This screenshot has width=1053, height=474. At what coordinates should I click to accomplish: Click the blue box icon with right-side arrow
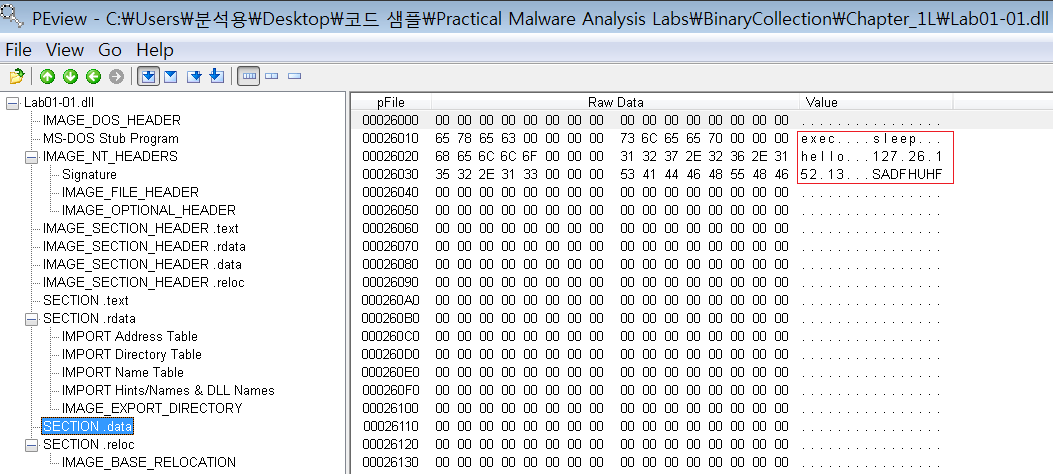tap(194, 77)
